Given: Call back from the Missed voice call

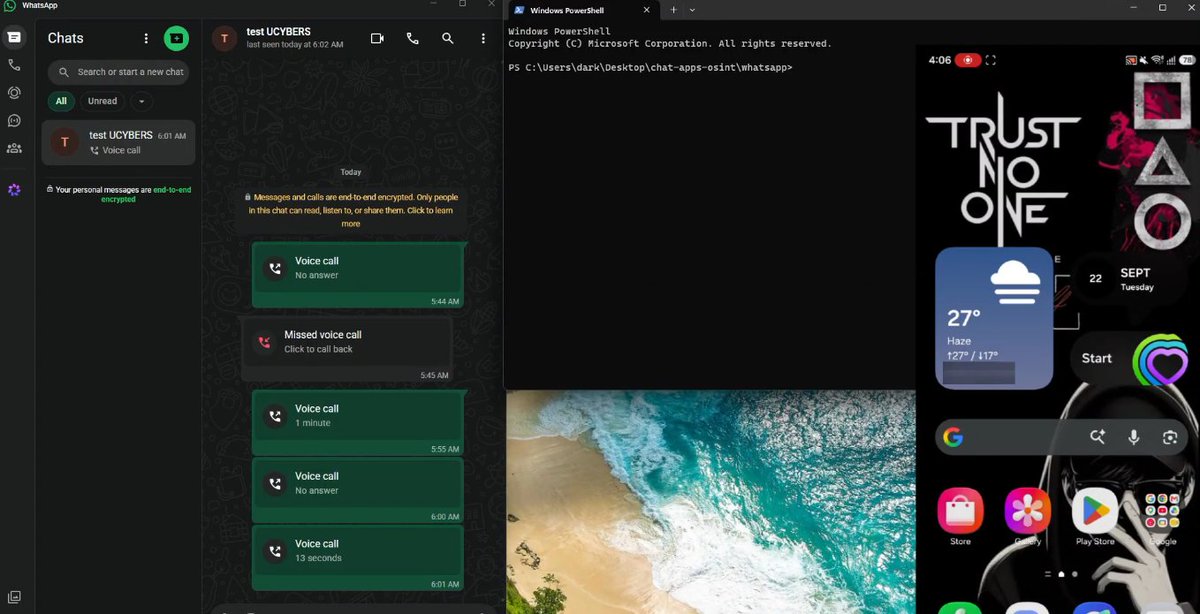Looking at the screenshot, I should 346,349.
